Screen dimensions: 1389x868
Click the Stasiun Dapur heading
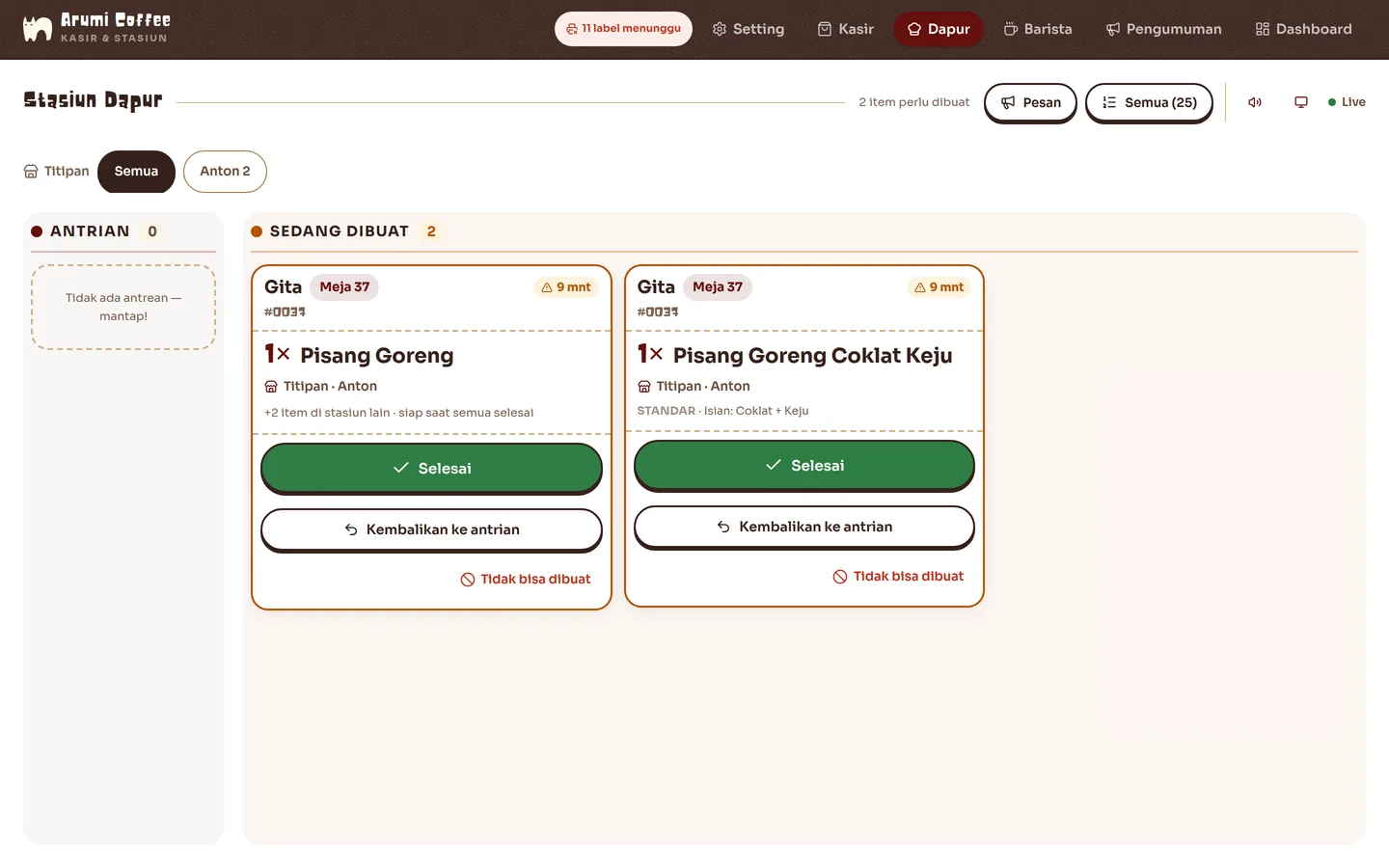click(93, 100)
